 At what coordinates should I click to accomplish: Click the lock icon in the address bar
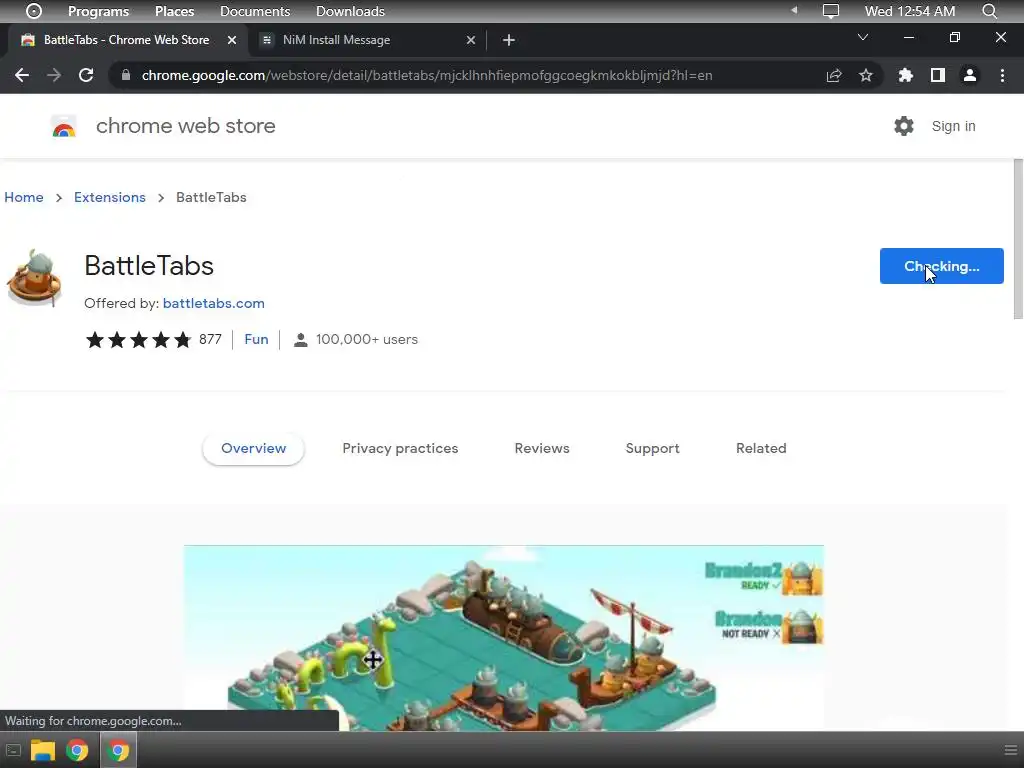[x=126, y=75]
